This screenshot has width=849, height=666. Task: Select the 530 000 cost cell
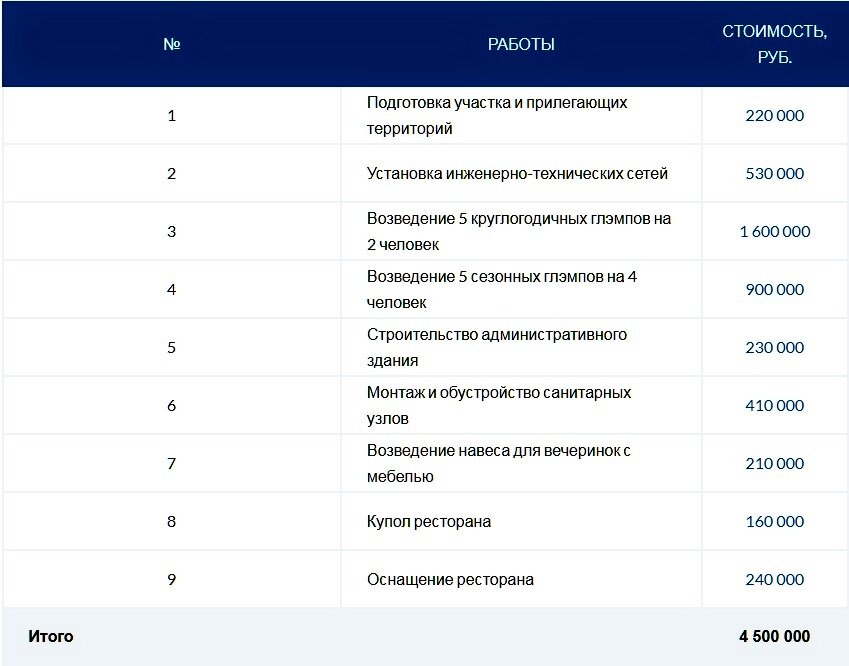(x=774, y=173)
